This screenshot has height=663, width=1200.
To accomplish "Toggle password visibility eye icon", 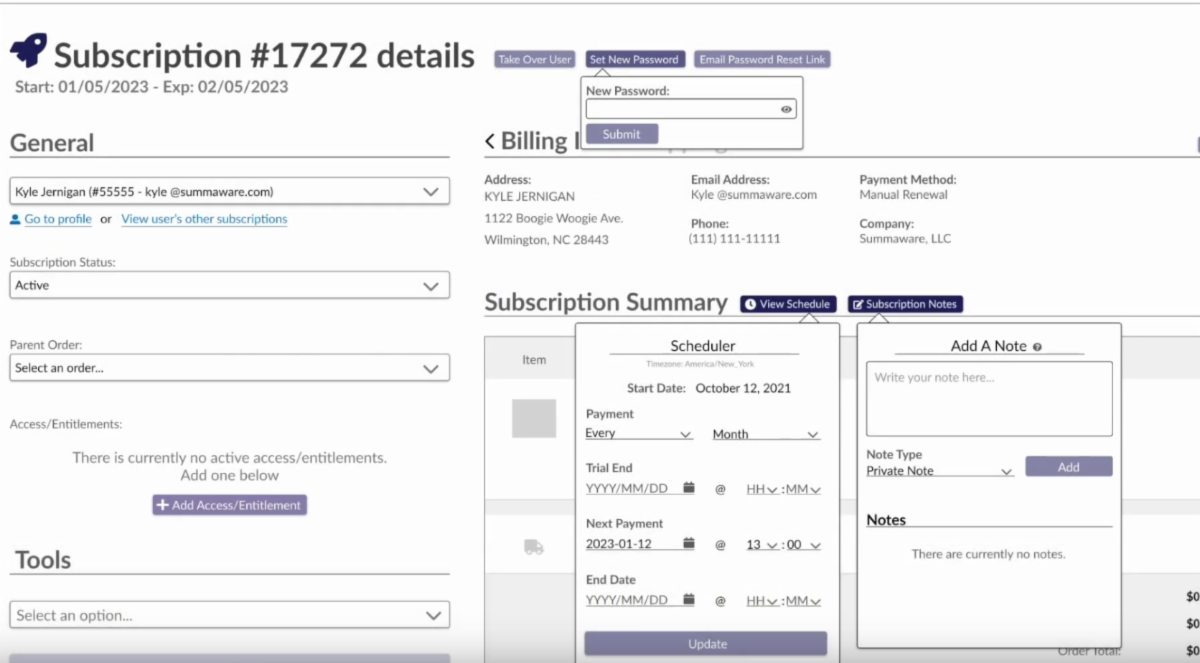I will click(786, 110).
